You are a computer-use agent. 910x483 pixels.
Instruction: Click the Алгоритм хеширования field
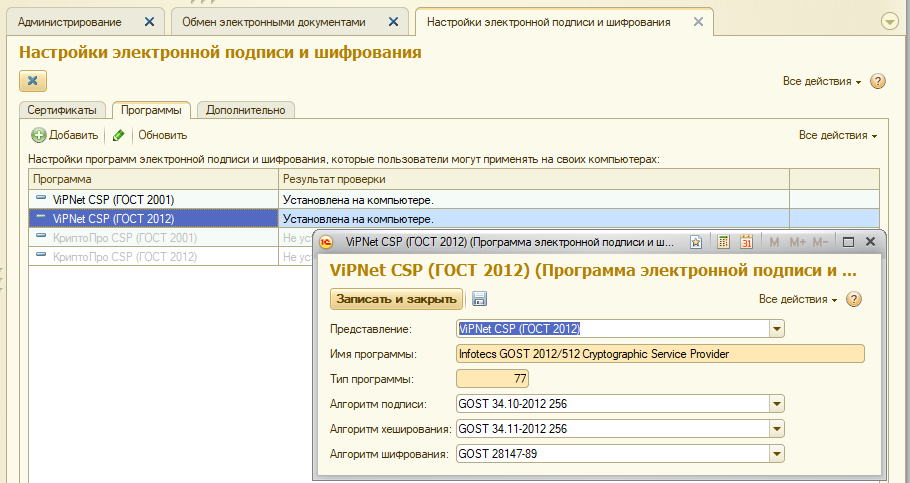[x=613, y=428]
